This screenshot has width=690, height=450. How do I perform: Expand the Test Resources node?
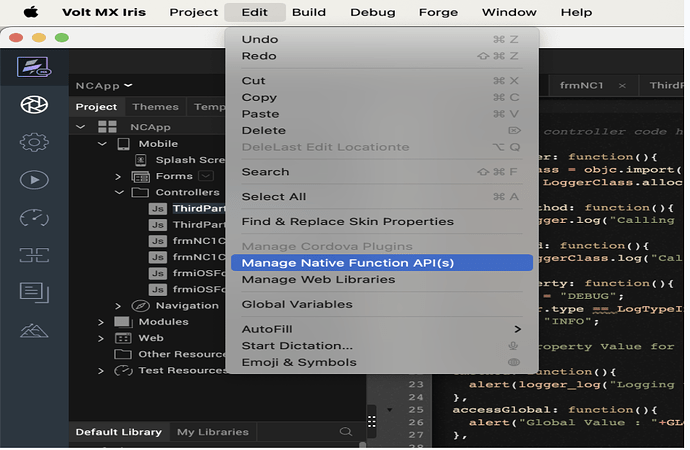tap(101, 371)
